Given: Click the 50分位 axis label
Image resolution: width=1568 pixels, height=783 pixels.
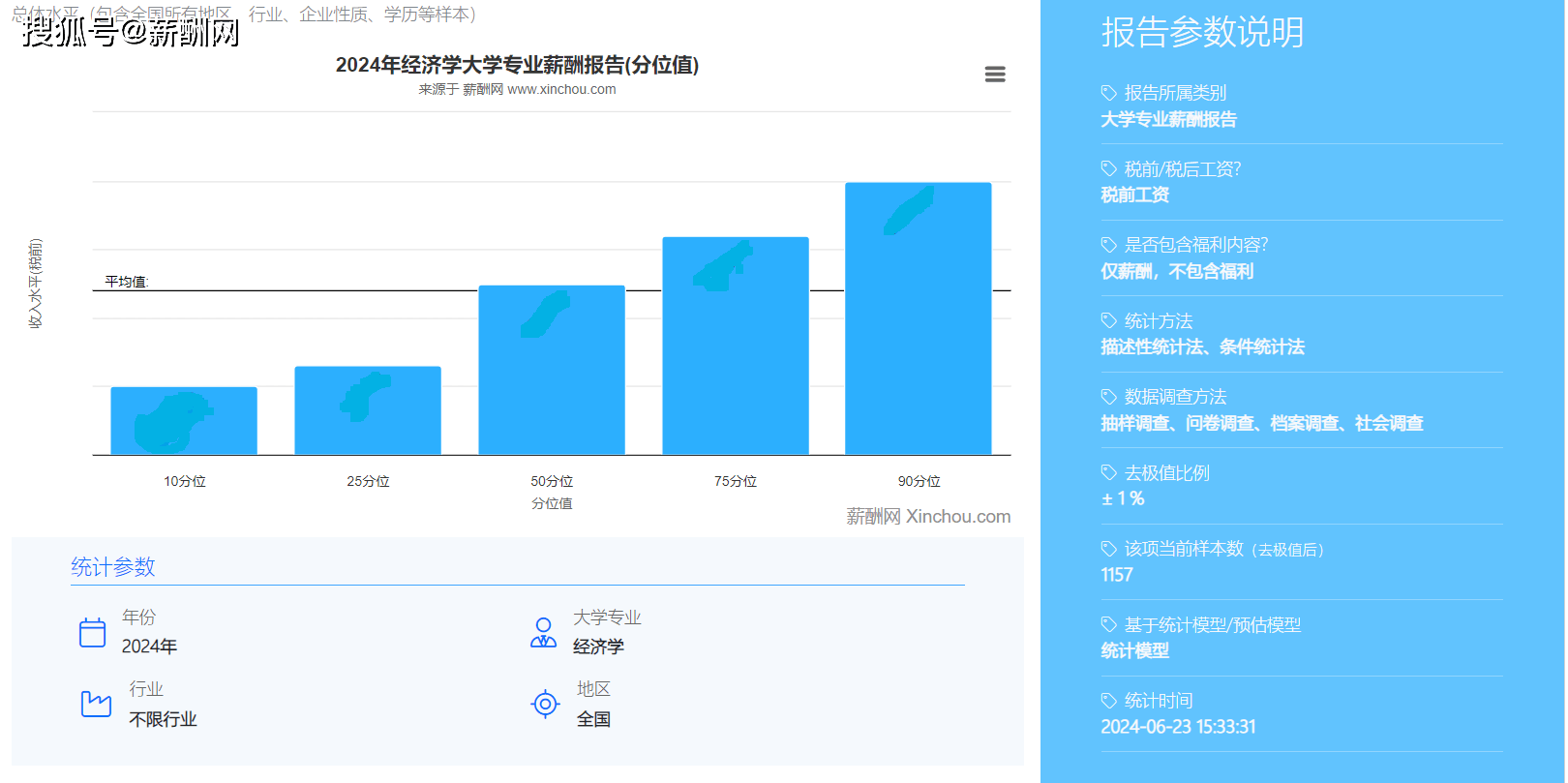Looking at the screenshot, I should [552, 481].
